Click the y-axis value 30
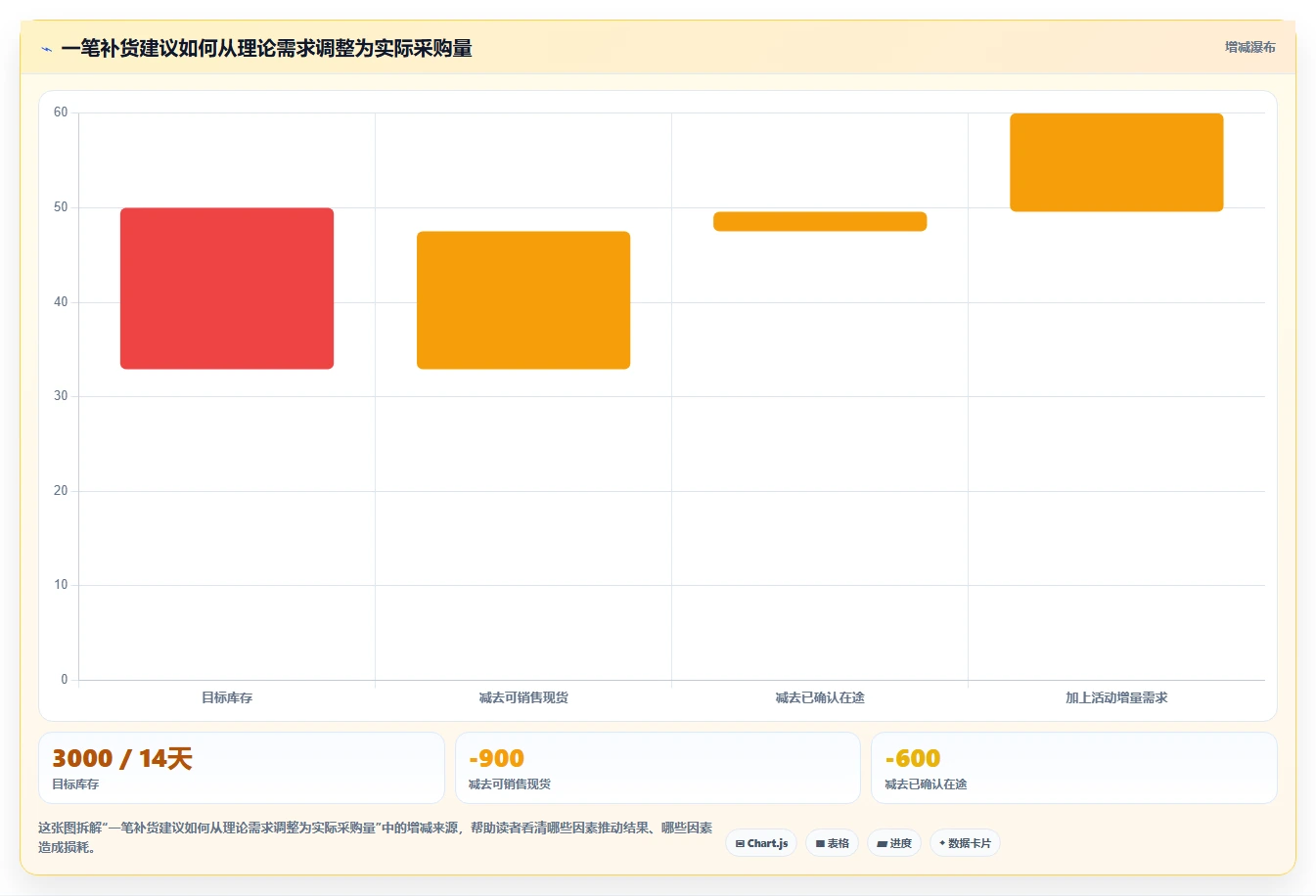 pos(61,396)
